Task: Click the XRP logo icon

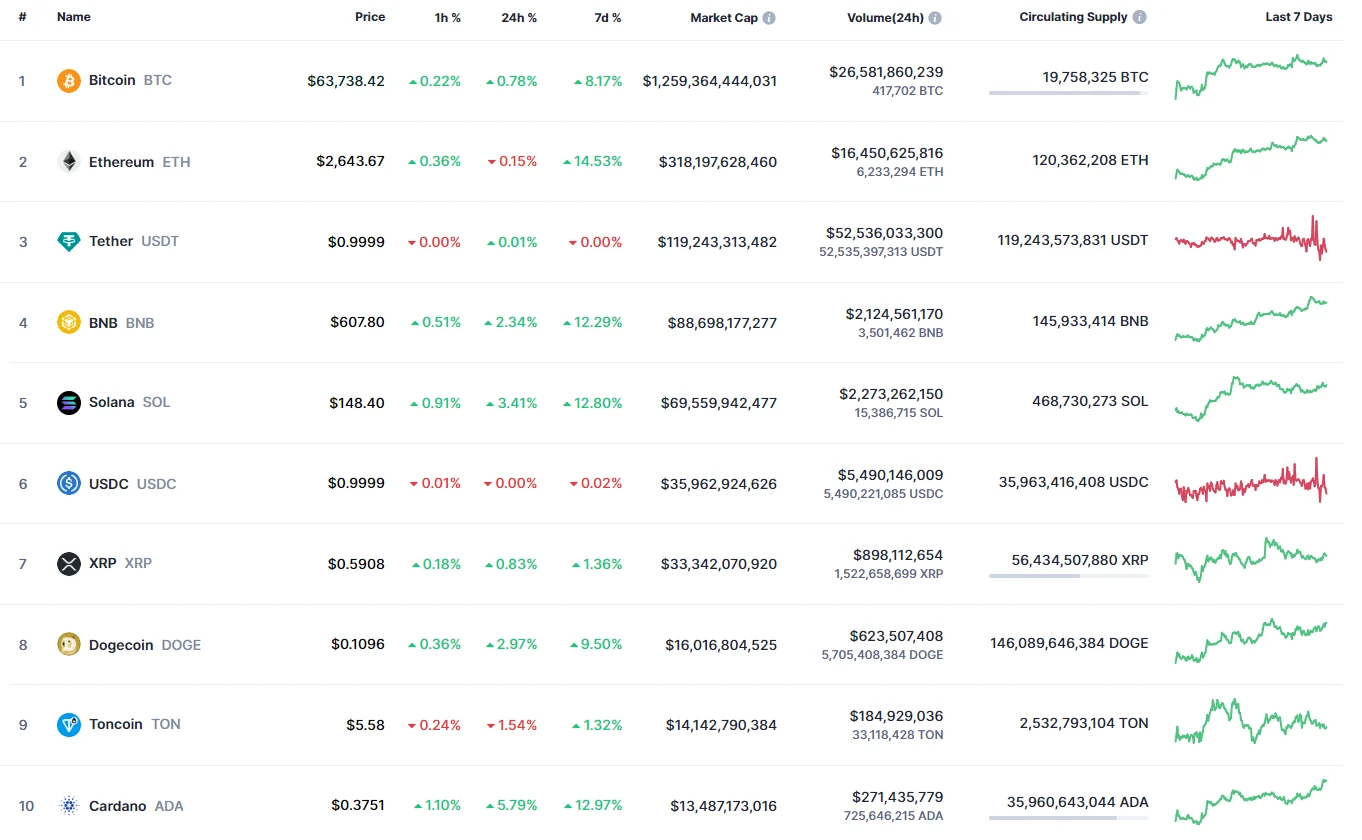Action: point(68,564)
